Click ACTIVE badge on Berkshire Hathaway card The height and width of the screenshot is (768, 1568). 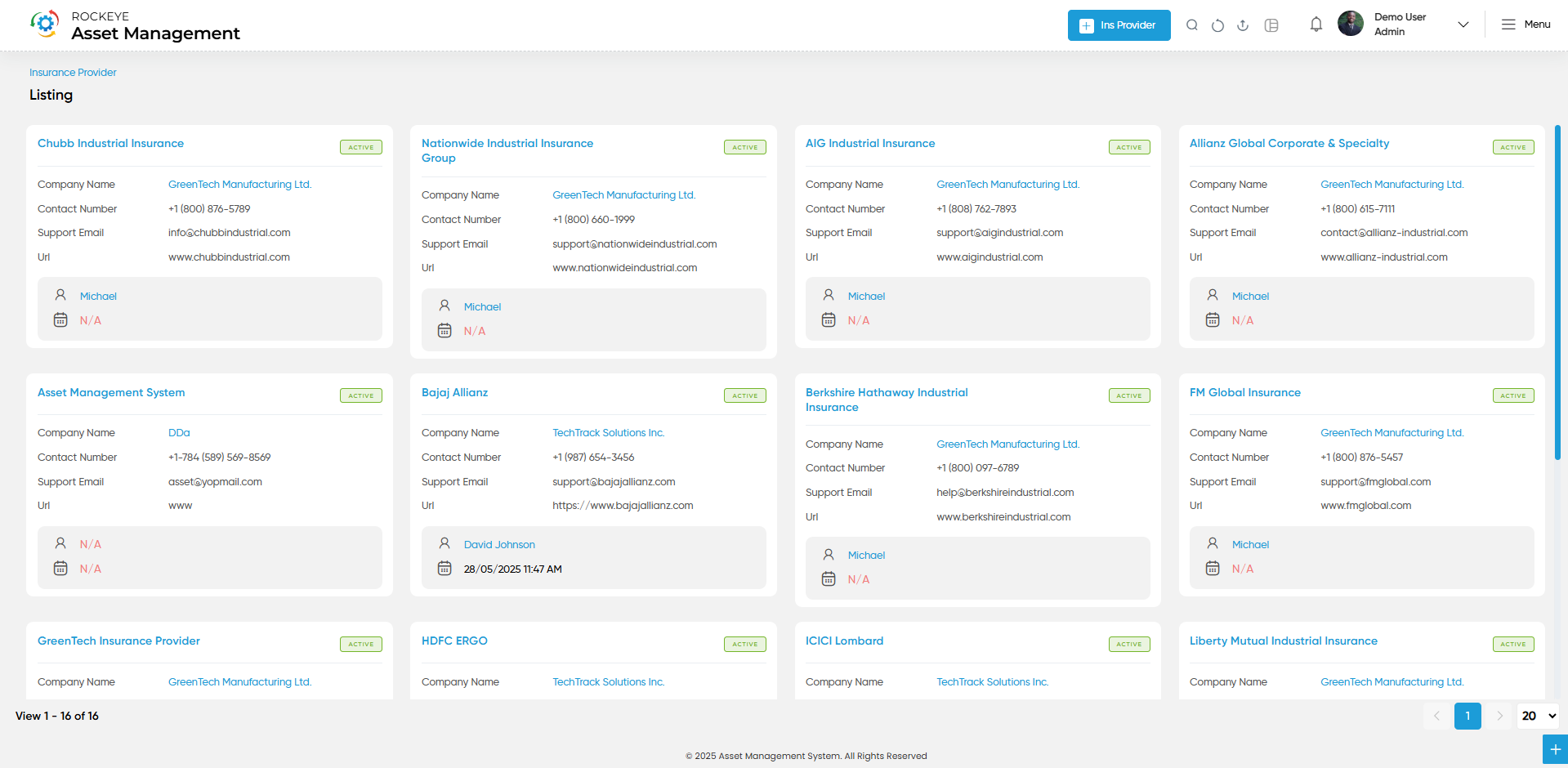point(1129,395)
